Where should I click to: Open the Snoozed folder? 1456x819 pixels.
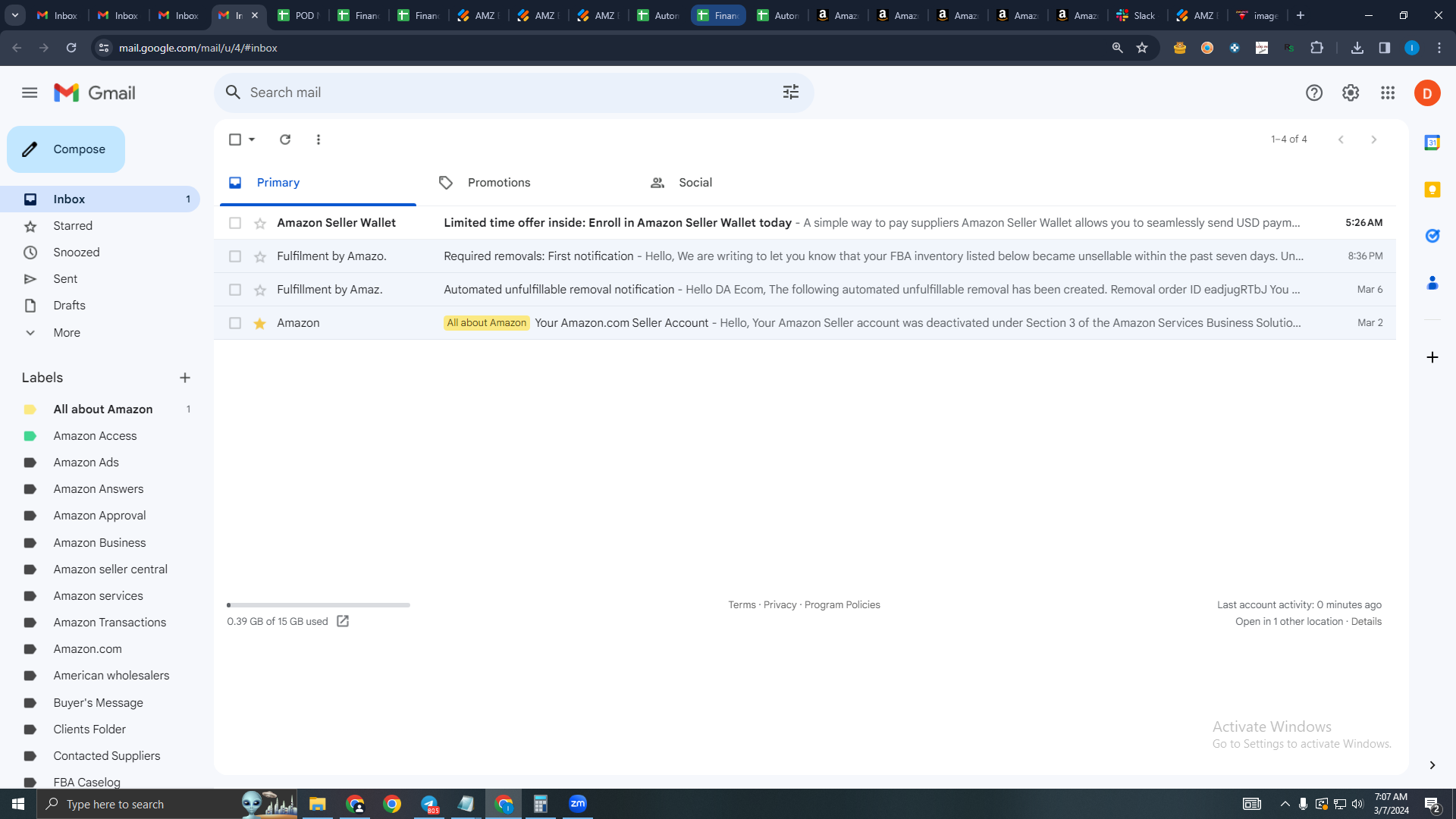[x=77, y=253]
